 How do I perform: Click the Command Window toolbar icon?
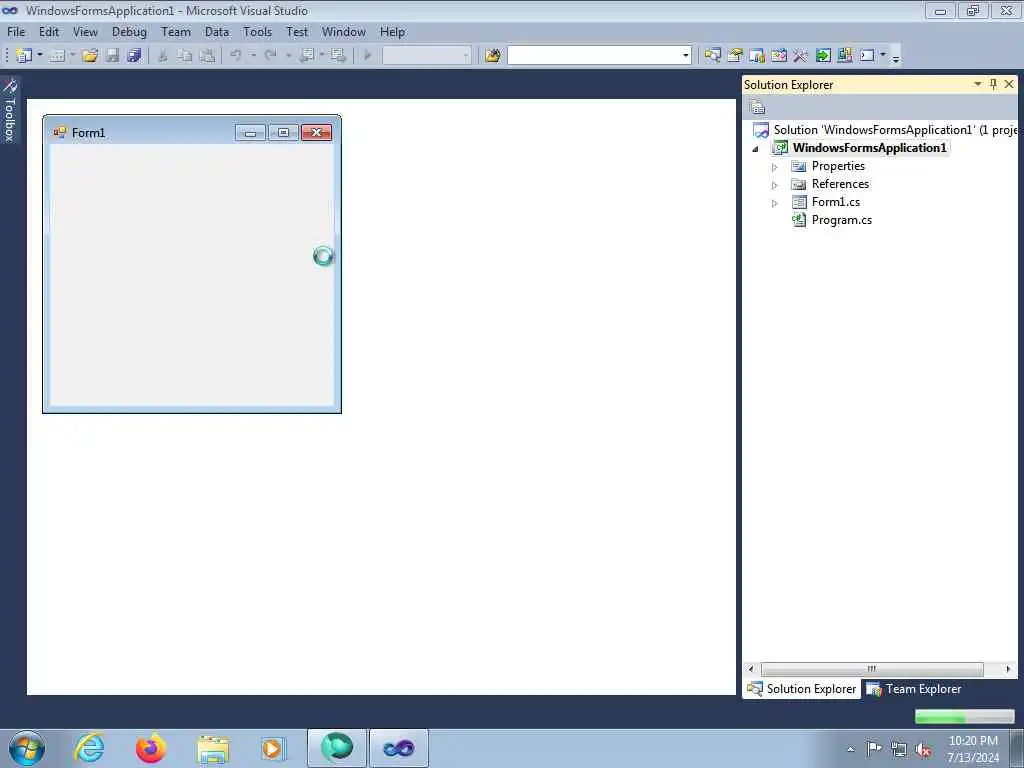pos(867,56)
